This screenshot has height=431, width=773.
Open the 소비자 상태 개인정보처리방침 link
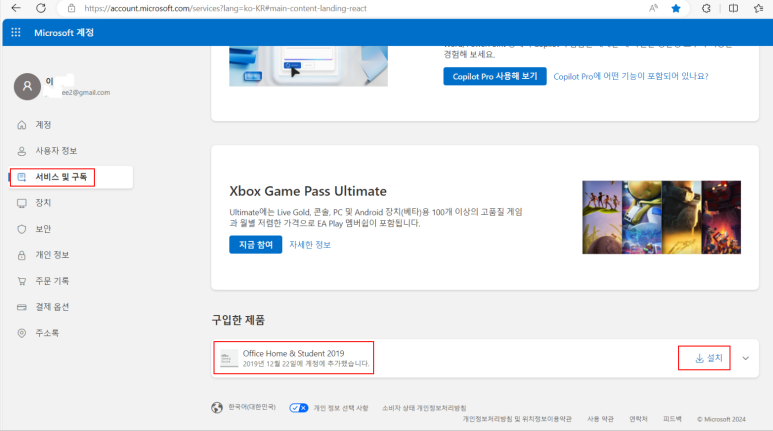coord(424,408)
